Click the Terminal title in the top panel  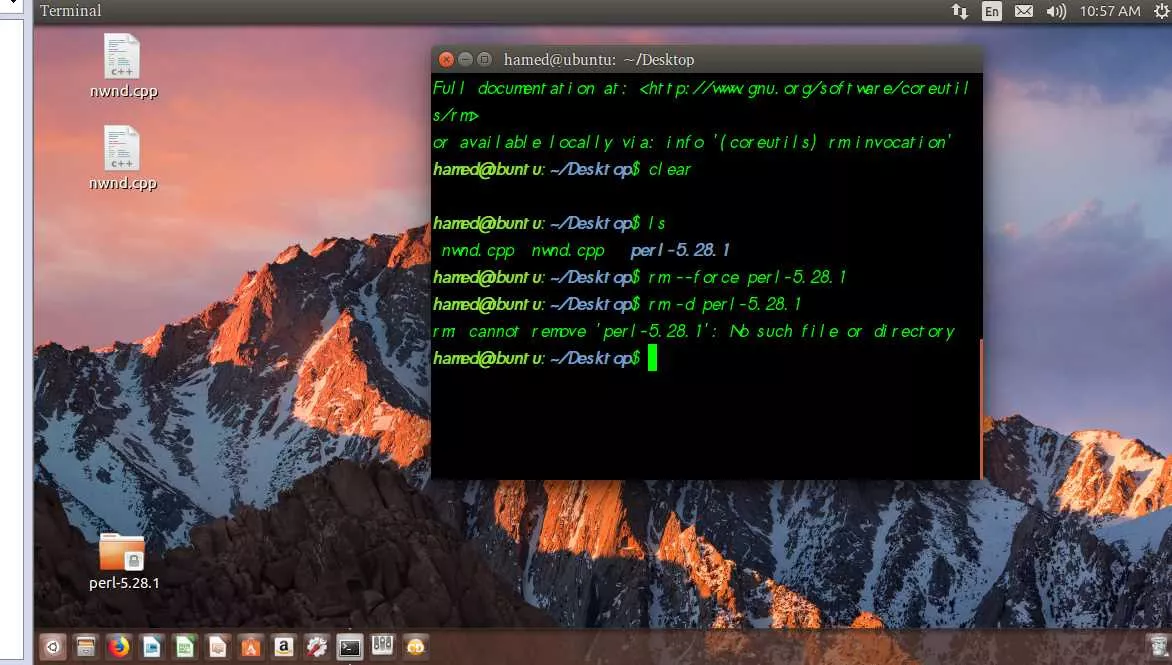[71, 11]
